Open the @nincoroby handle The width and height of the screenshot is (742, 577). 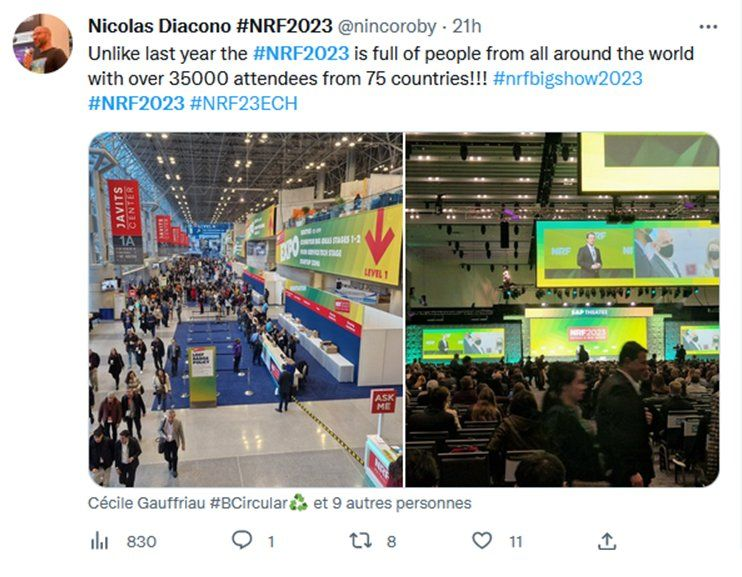(387, 27)
